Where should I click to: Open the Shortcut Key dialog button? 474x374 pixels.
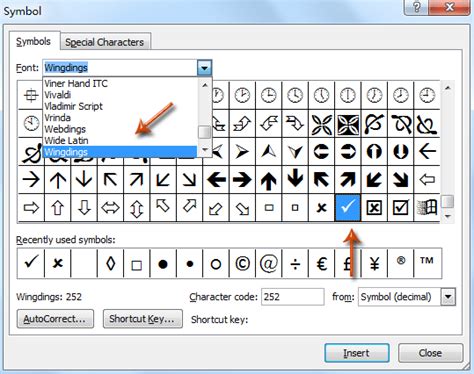tap(142, 319)
